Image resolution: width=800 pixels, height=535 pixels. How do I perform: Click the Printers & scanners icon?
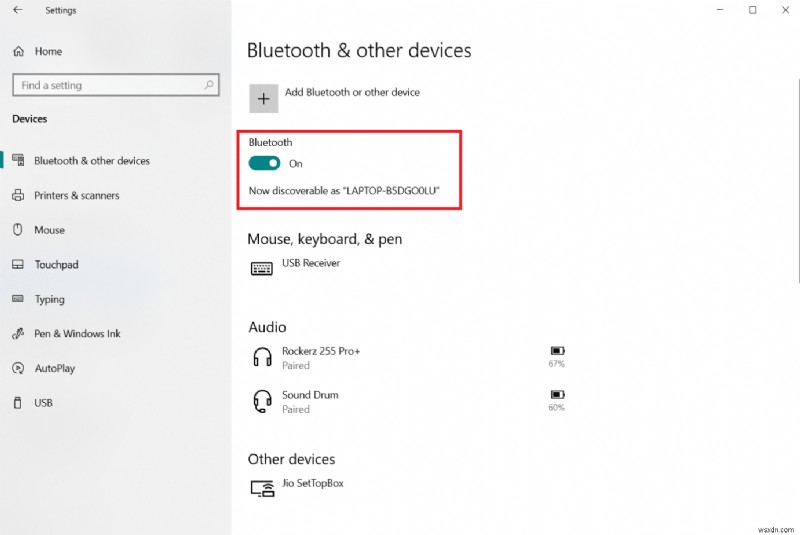(18, 195)
